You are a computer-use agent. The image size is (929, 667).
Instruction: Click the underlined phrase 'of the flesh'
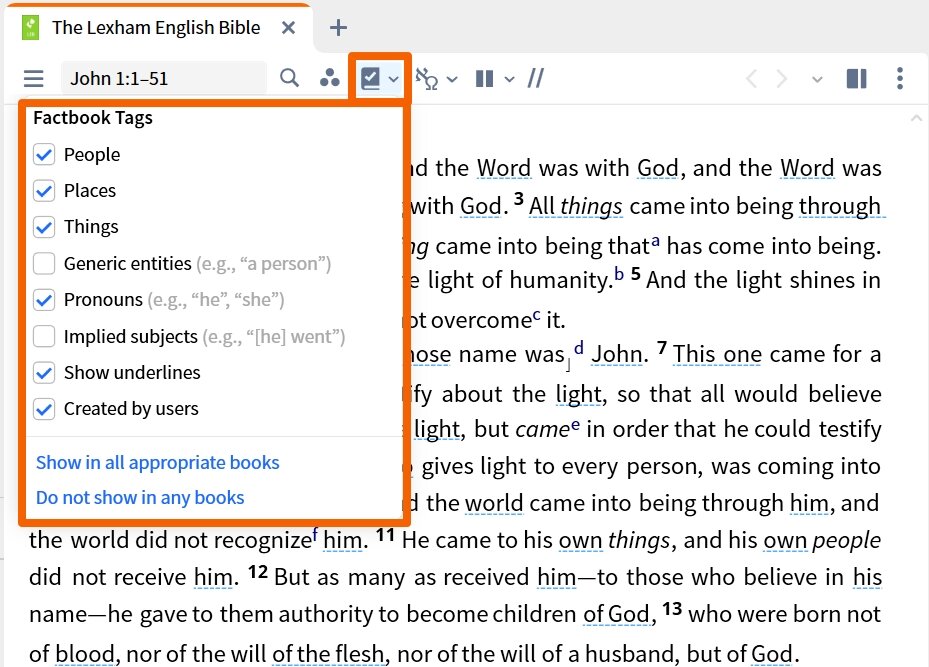(x=328, y=654)
